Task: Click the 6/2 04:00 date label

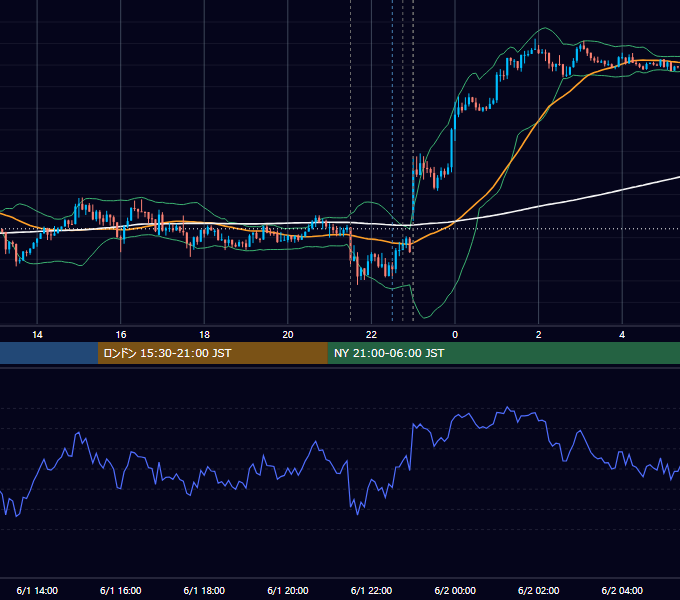Action: coord(622,590)
